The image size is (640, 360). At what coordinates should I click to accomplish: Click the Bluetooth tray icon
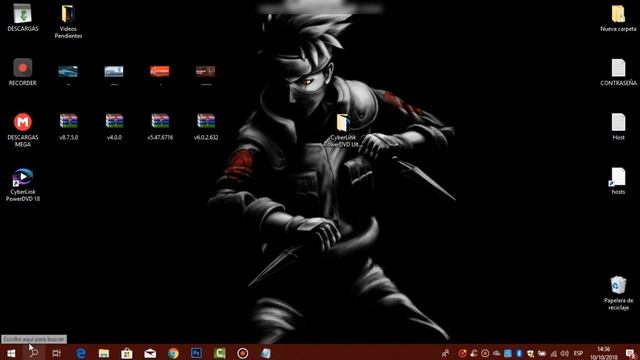(519, 353)
